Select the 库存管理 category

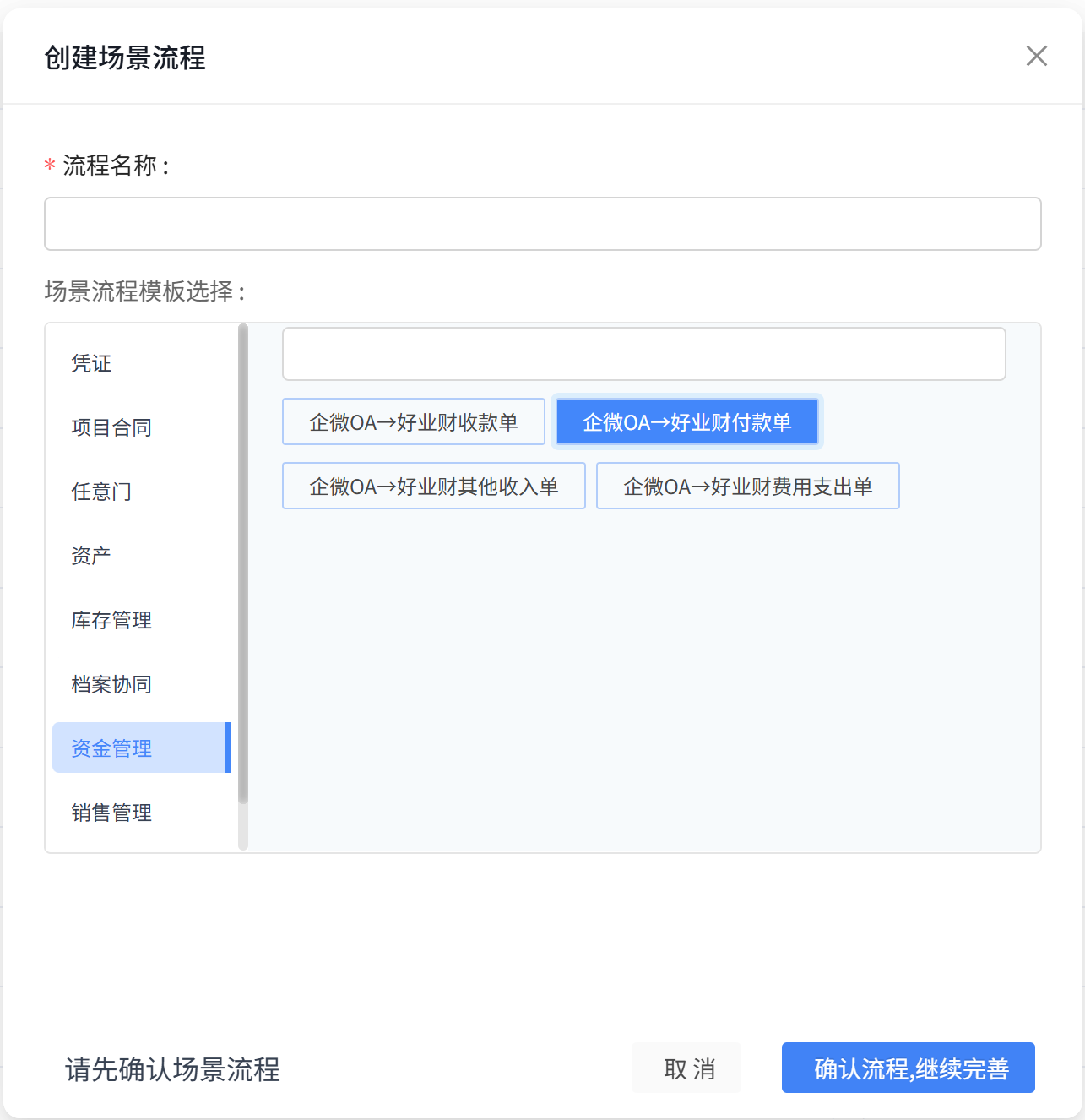111,620
